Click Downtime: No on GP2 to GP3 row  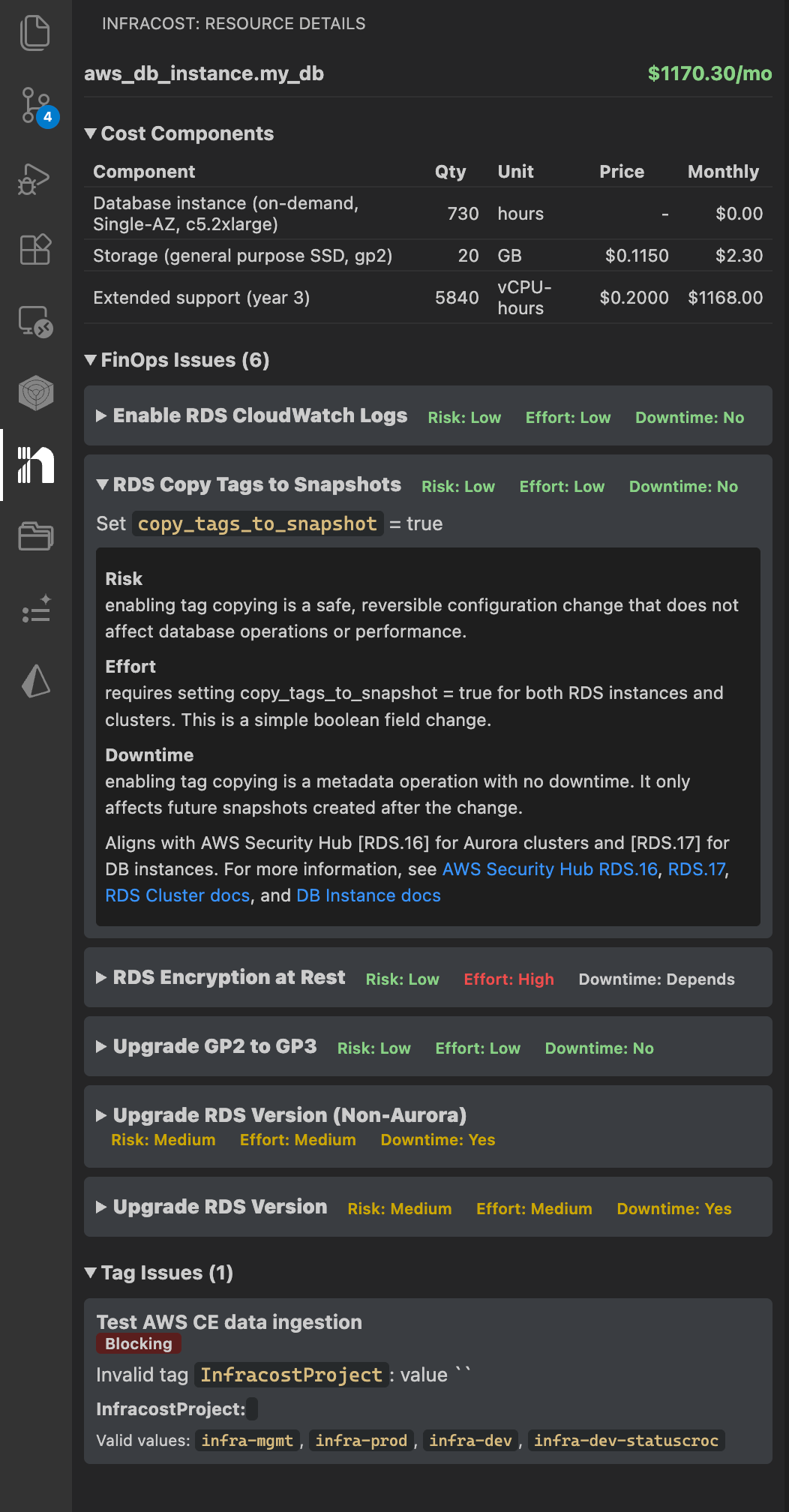599,1048
